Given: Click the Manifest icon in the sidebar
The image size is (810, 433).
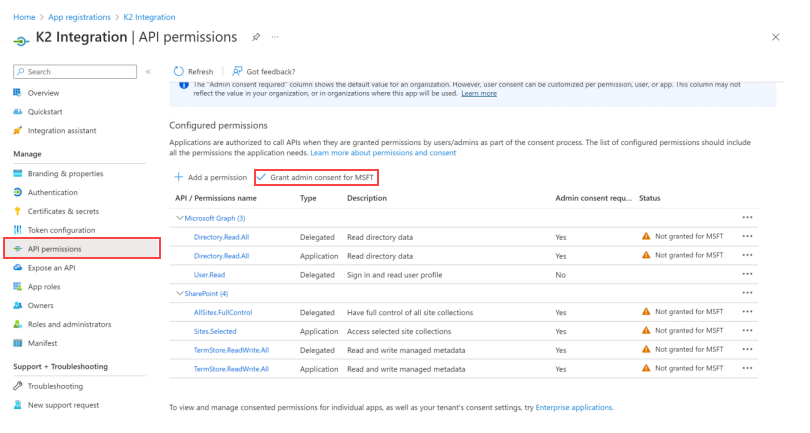Looking at the screenshot, I should coord(18,343).
